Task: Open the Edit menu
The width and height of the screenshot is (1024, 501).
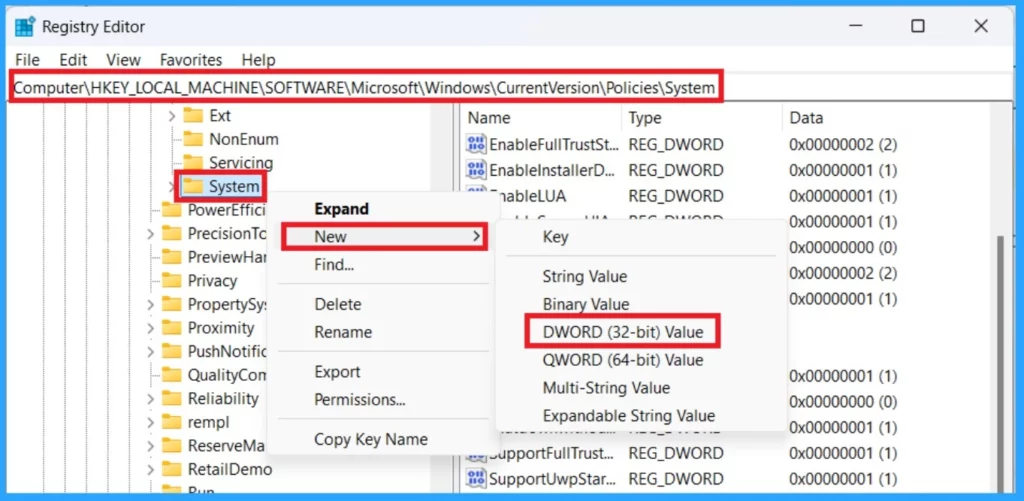Action: click(73, 60)
